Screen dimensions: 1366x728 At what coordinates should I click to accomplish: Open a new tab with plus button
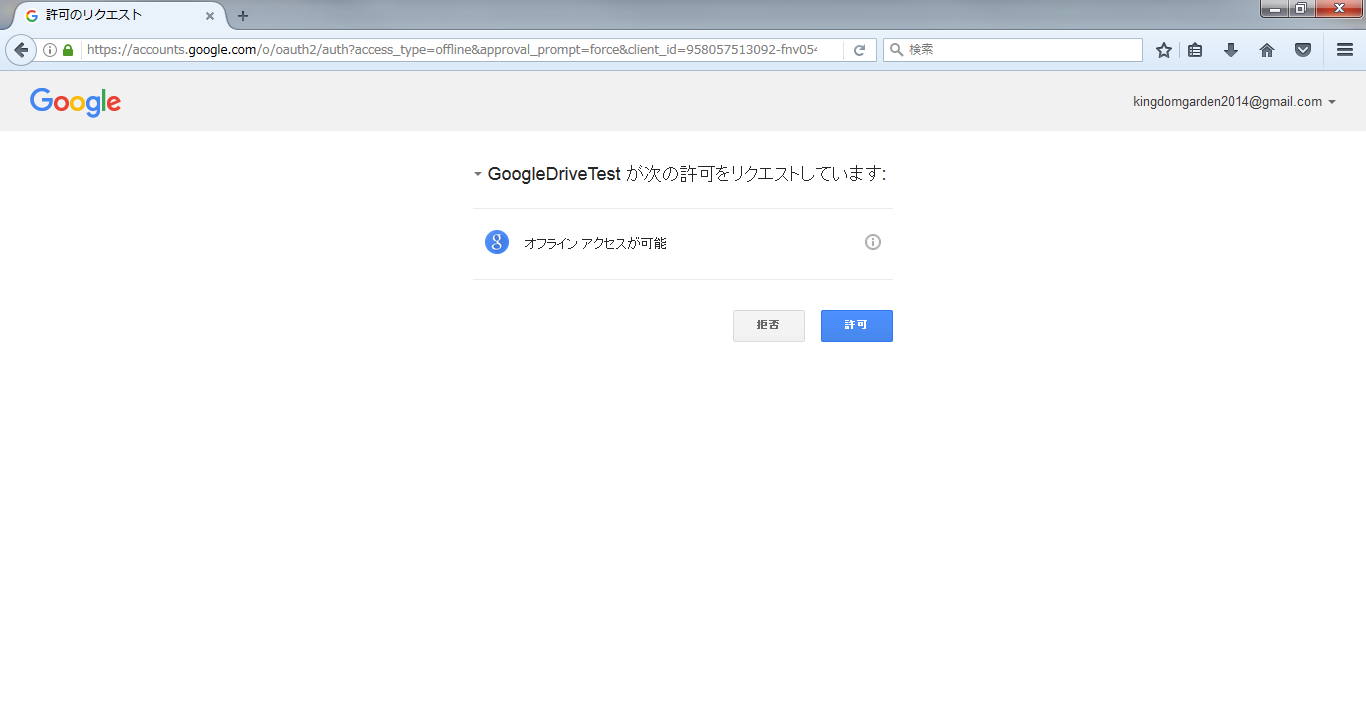pos(243,16)
